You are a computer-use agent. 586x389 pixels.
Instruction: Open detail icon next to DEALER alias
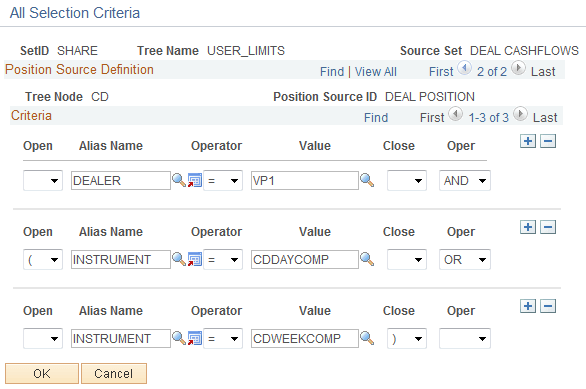[195, 180]
